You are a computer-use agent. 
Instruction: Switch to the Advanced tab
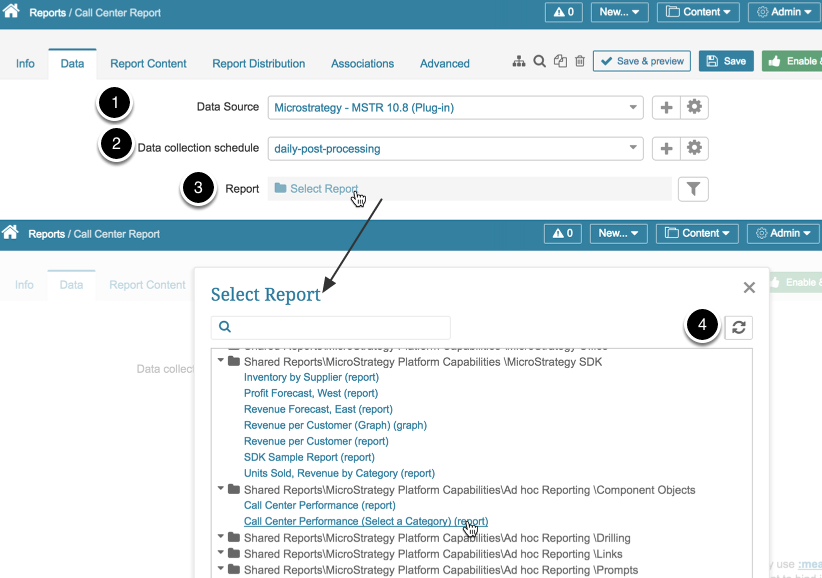click(x=445, y=63)
